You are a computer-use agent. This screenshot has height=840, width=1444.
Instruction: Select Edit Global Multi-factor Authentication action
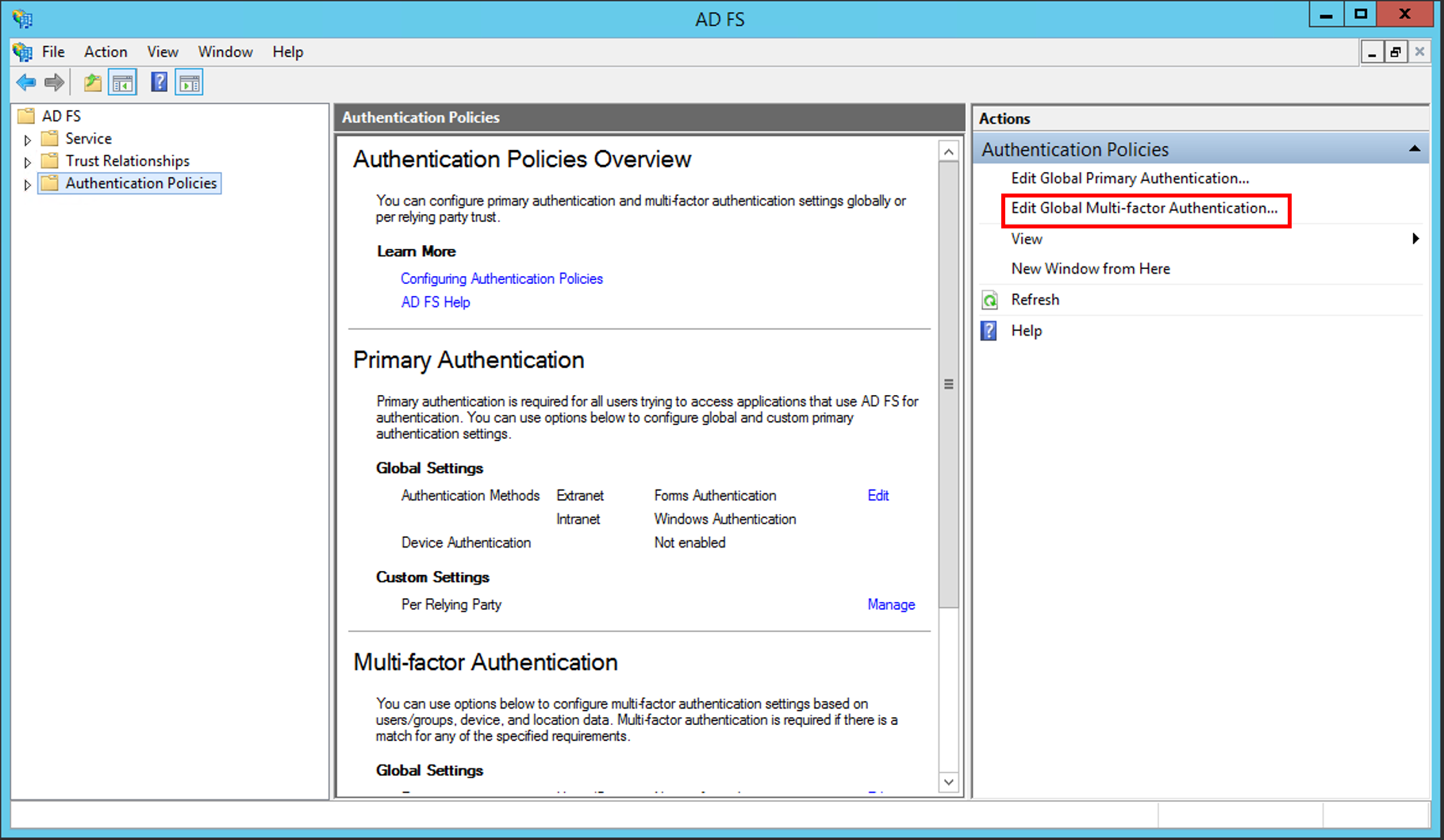tap(1144, 208)
